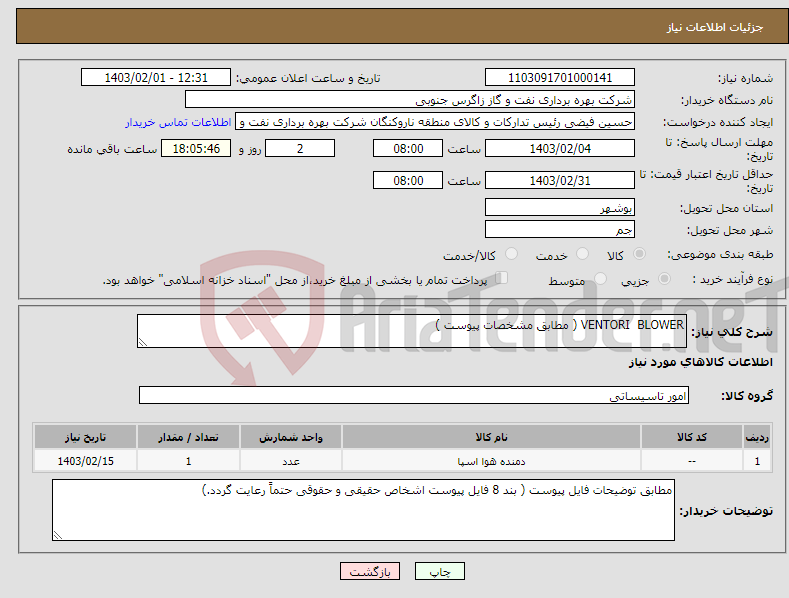Click the delivery city field جم
The image size is (789, 598).
click(x=560, y=230)
